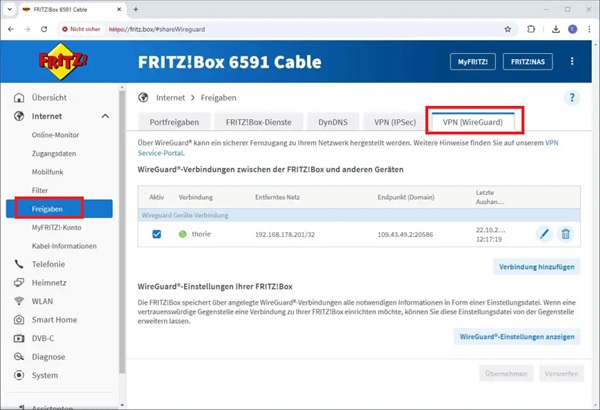Open browser extensions puzzle icon
This screenshot has width=600, height=410.
point(531,29)
